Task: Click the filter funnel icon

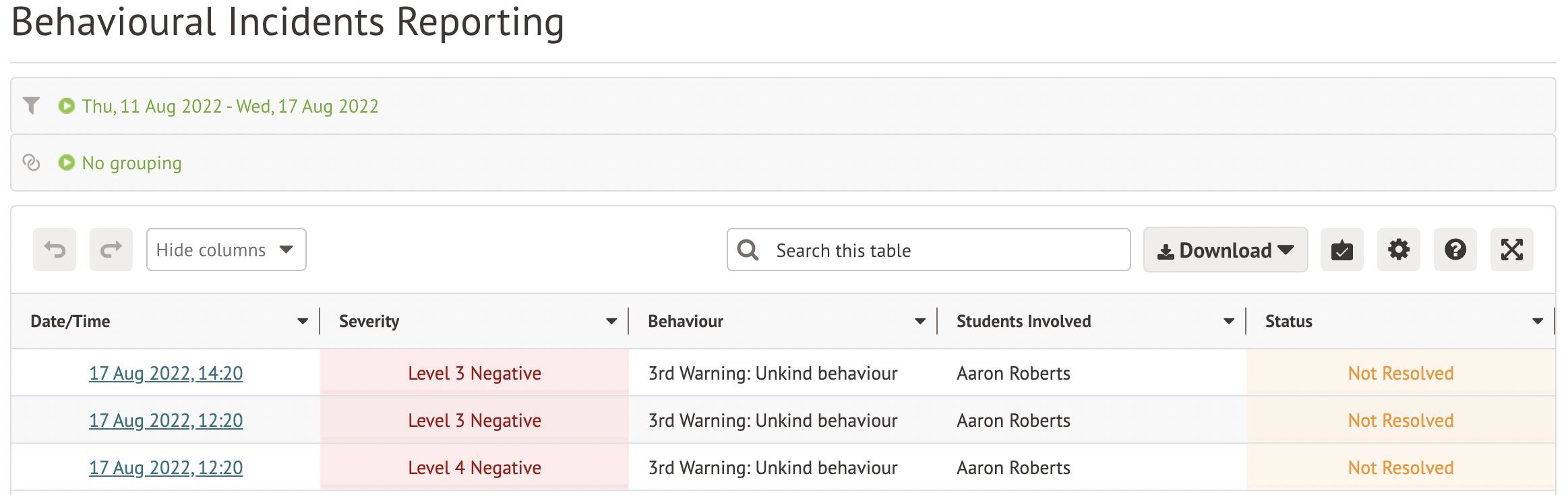Action: click(31, 106)
